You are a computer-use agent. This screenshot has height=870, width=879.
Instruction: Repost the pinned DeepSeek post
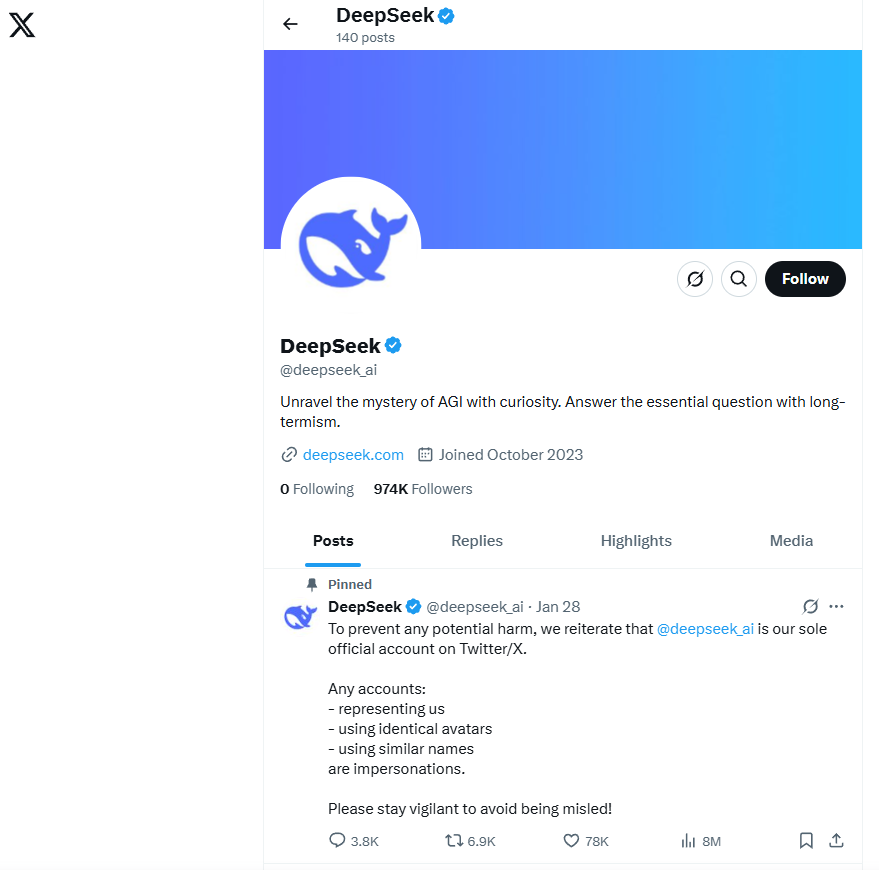coord(470,840)
